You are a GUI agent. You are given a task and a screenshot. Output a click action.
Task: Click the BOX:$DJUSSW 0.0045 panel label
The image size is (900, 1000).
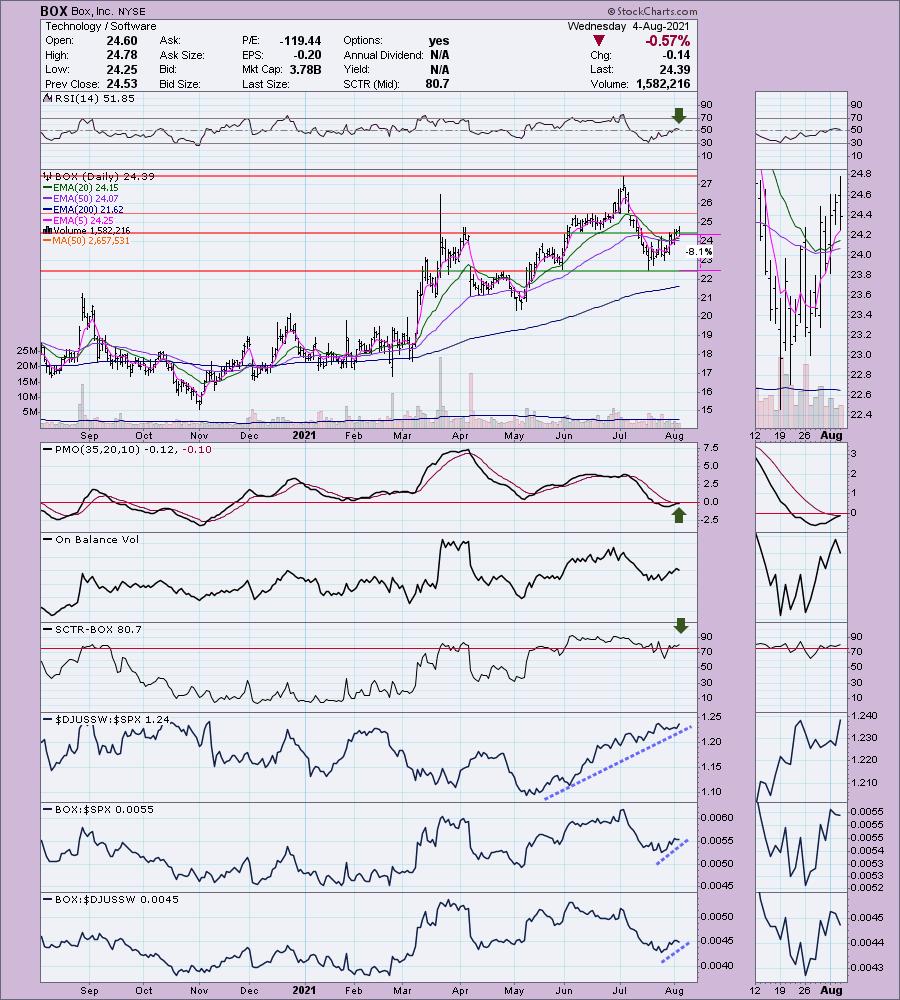click(117, 899)
